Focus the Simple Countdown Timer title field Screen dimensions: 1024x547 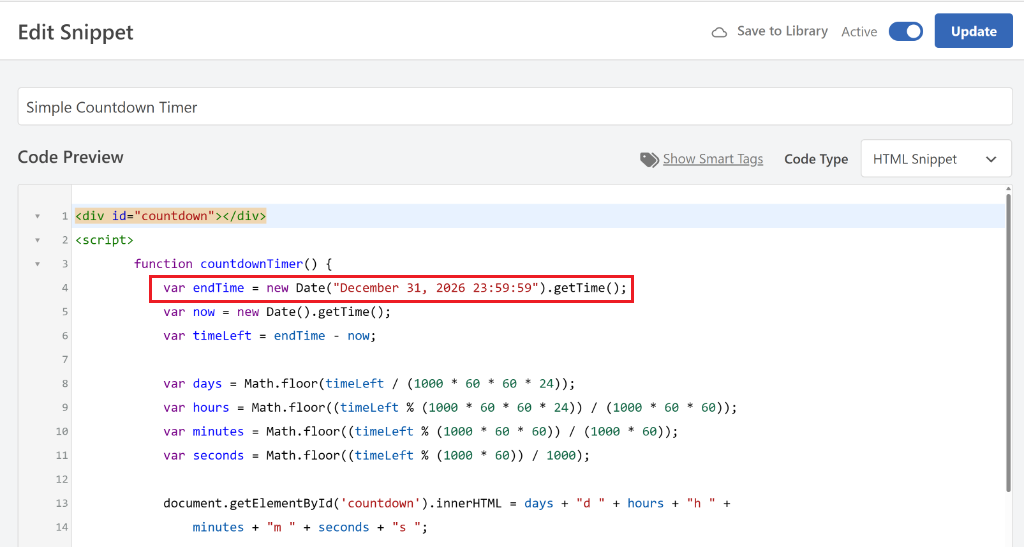(x=514, y=107)
